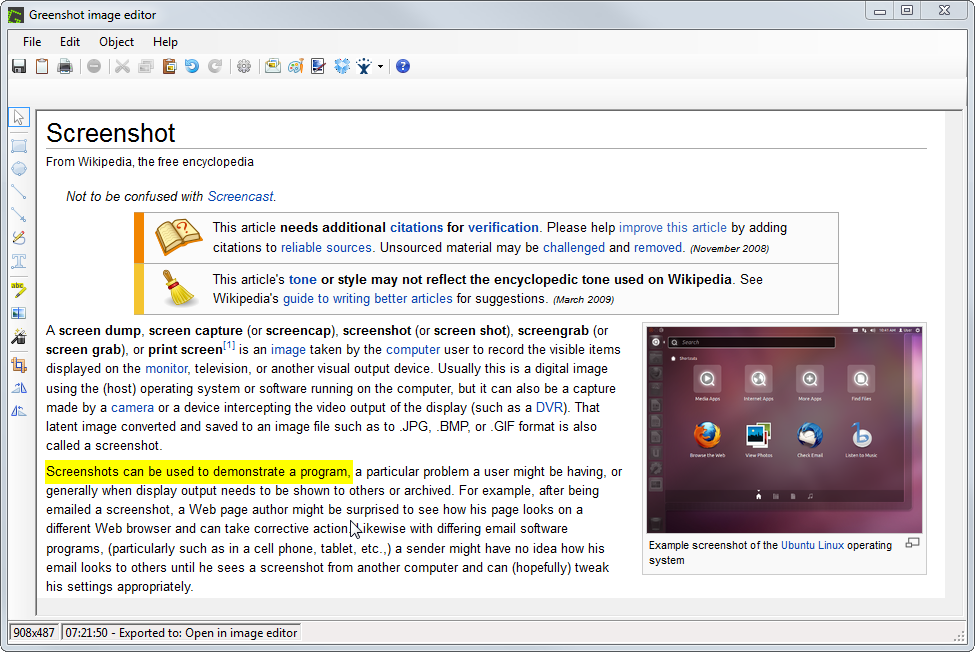This screenshot has height=652, width=975.
Task: Save the screenshot
Action: click(18, 65)
